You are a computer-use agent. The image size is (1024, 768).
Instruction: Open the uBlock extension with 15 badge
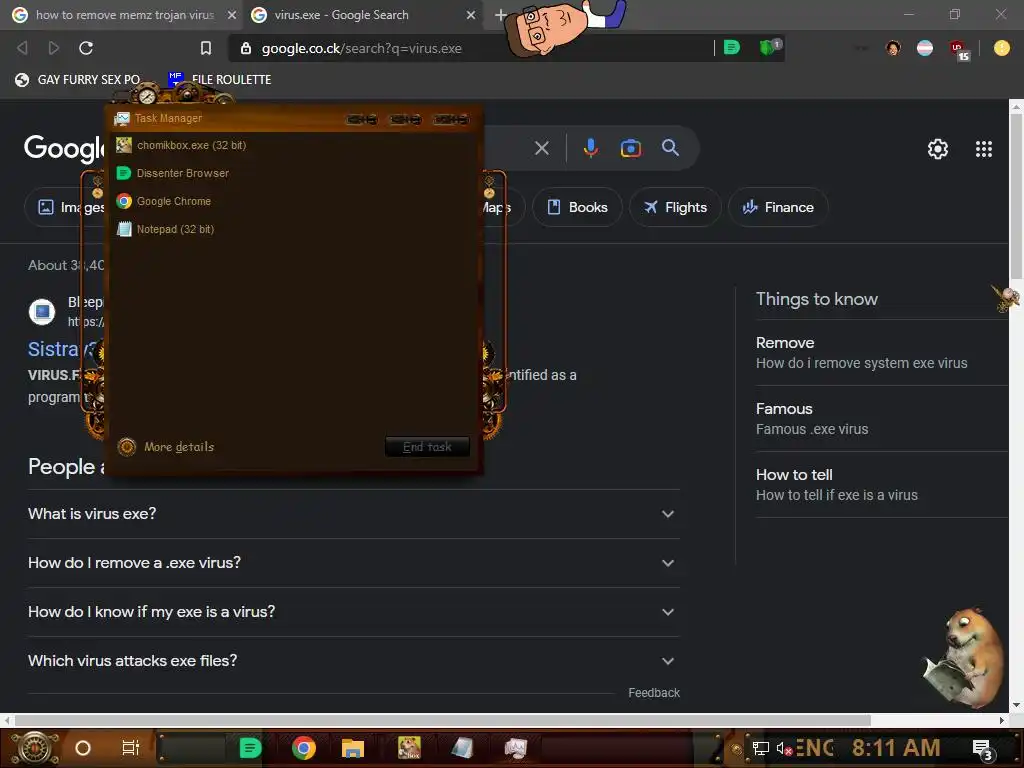959,50
